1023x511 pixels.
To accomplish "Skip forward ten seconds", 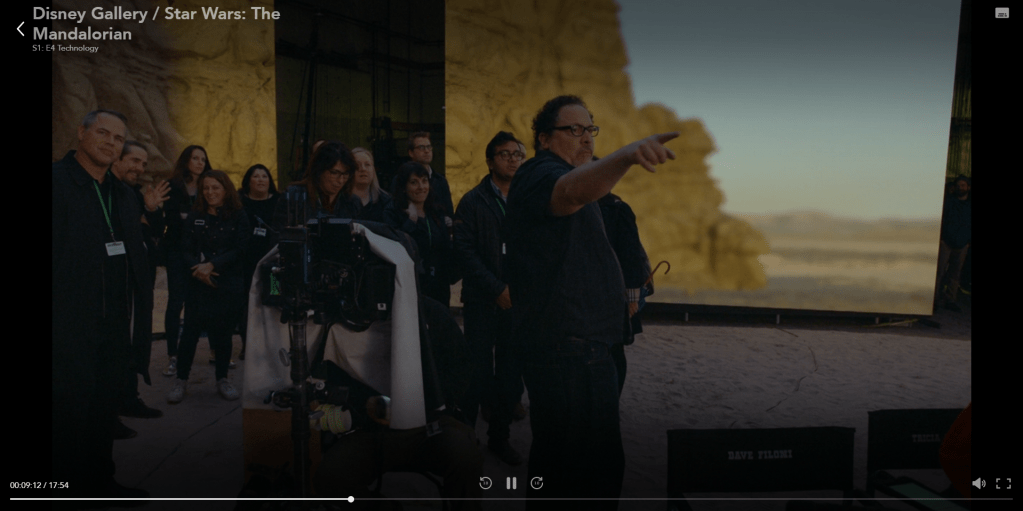I will (537, 483).
